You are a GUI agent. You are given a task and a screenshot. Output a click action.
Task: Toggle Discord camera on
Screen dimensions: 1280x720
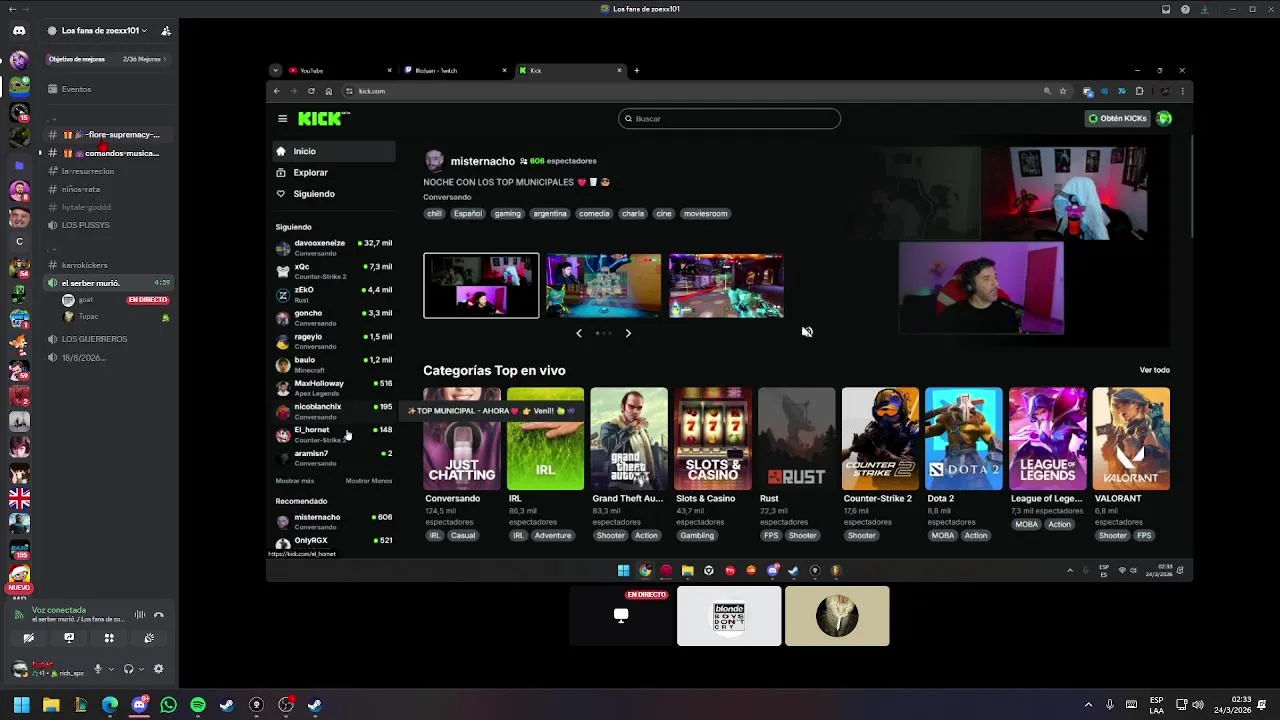[x=29, y=638]
